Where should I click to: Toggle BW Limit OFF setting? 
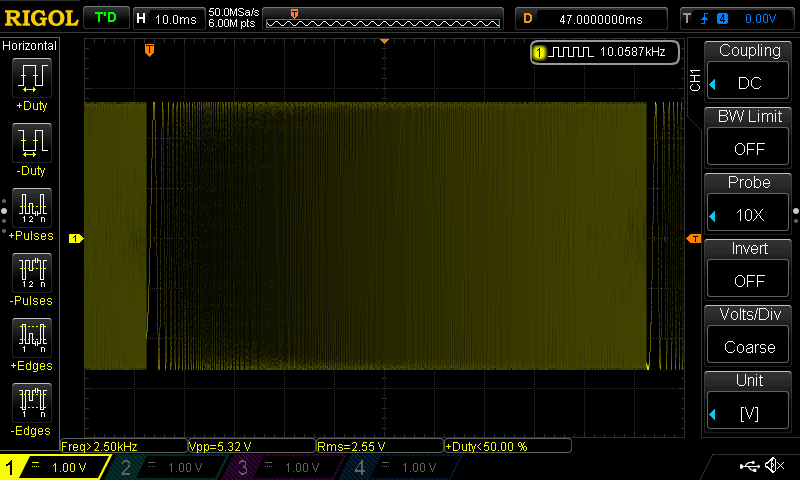(x=749, y=135)
